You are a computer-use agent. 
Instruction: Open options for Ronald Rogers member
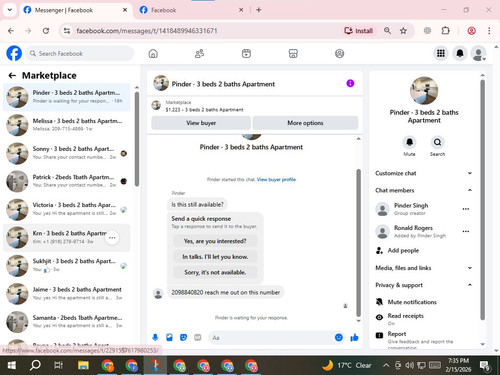[x=466, y=231]
